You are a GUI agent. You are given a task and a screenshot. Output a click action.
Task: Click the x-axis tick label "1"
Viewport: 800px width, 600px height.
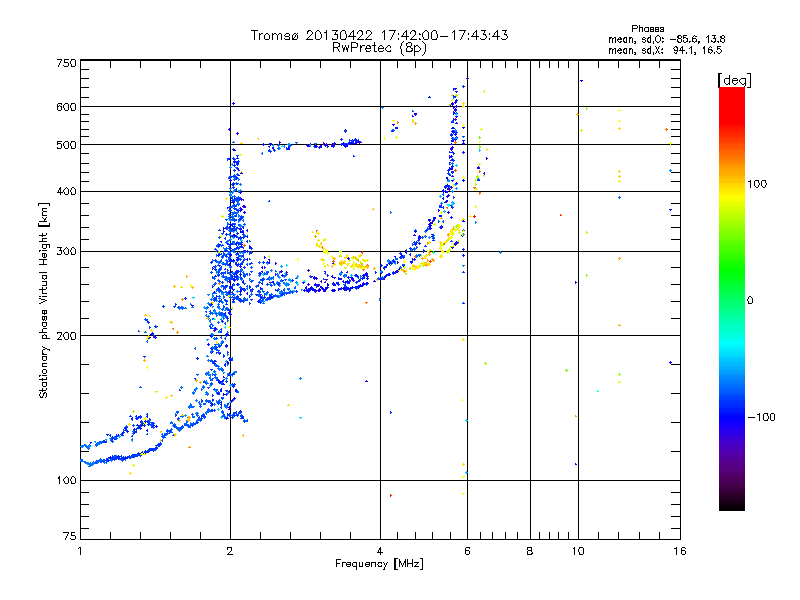click(x=80, y=551)
